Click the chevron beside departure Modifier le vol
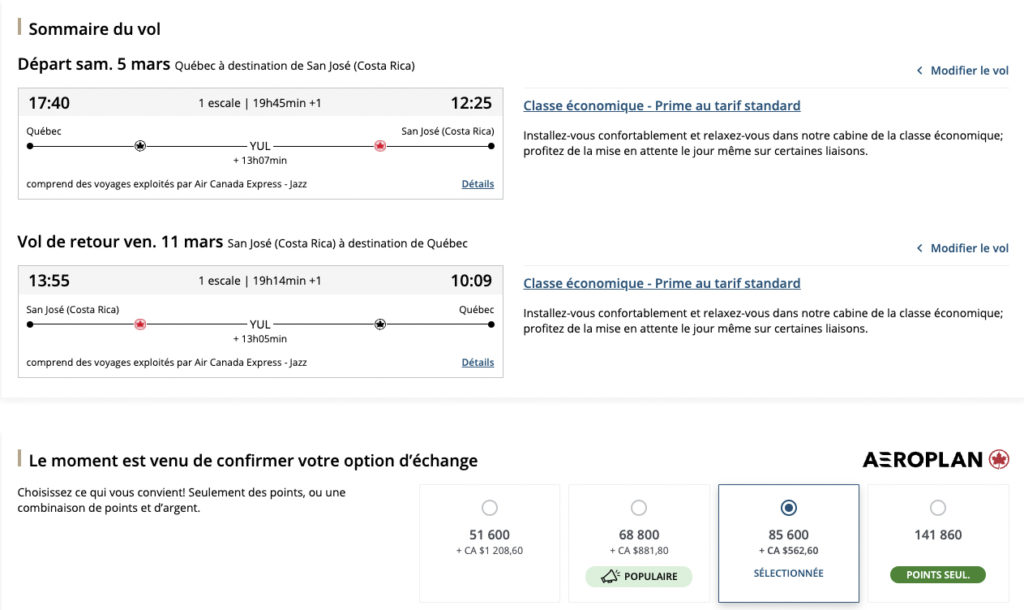The height and width of the screenshot is (610, 1024). tap(920, 71)
